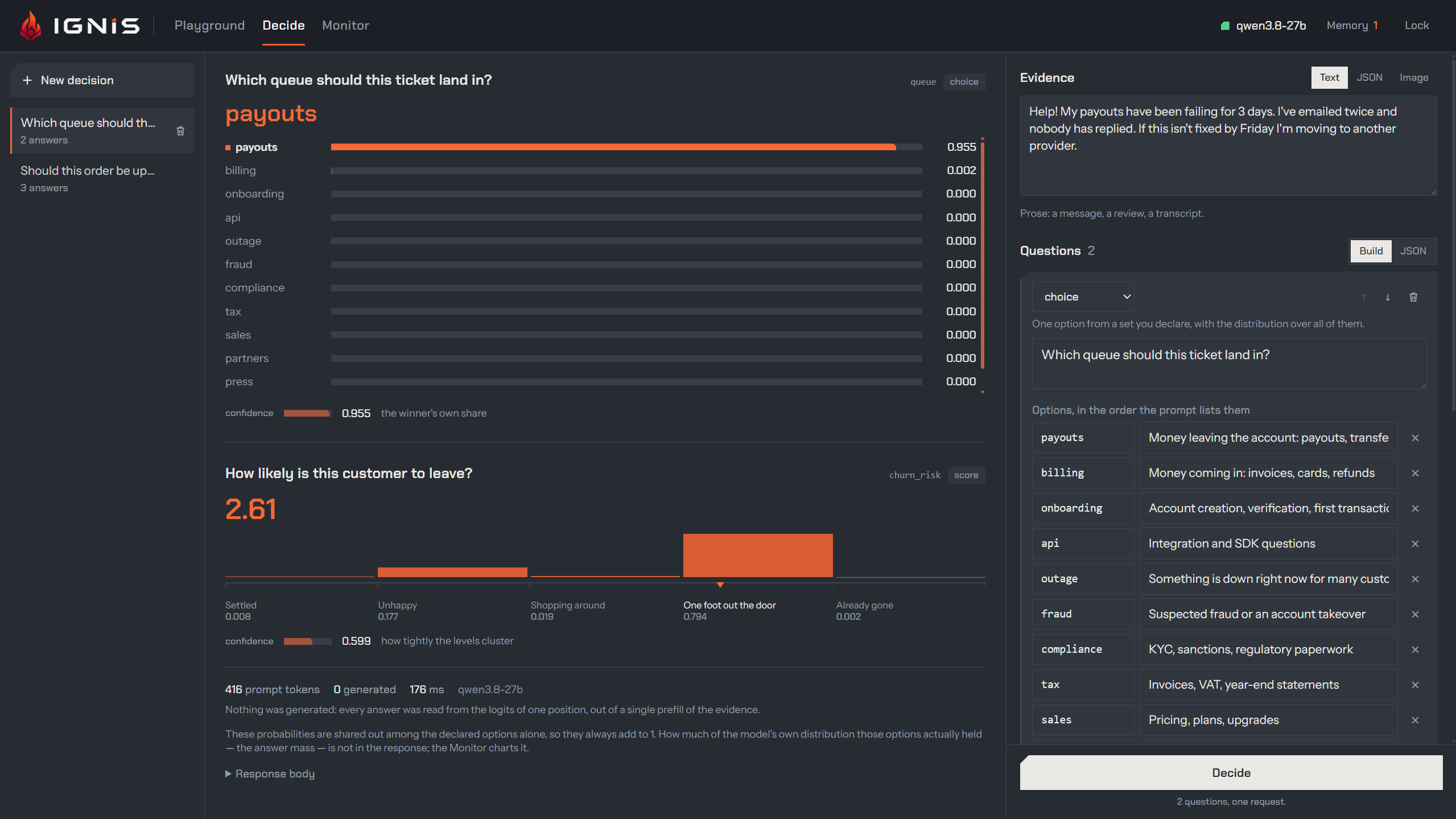1456x819 pixels.
Task: Click the green model status indicator
Action: click(1225, 26)
